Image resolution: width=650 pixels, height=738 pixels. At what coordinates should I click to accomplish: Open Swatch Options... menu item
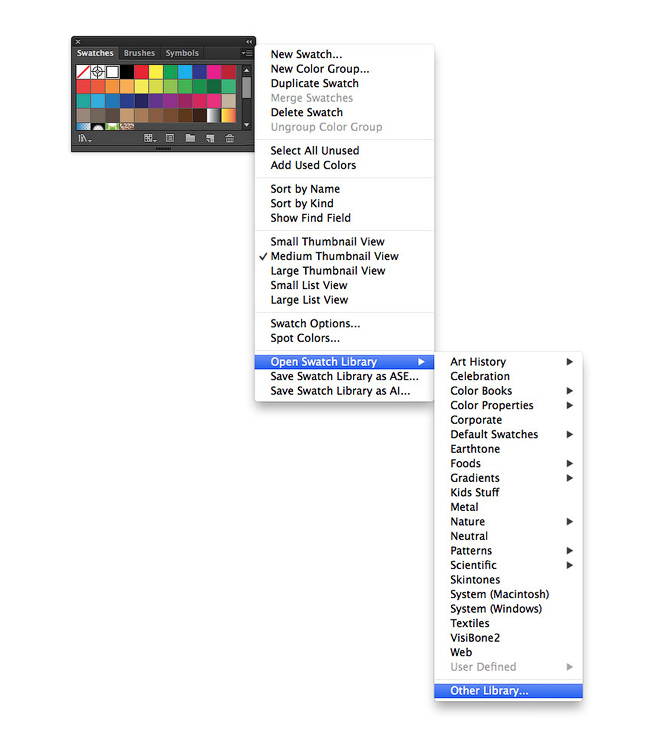click(344, 323)
